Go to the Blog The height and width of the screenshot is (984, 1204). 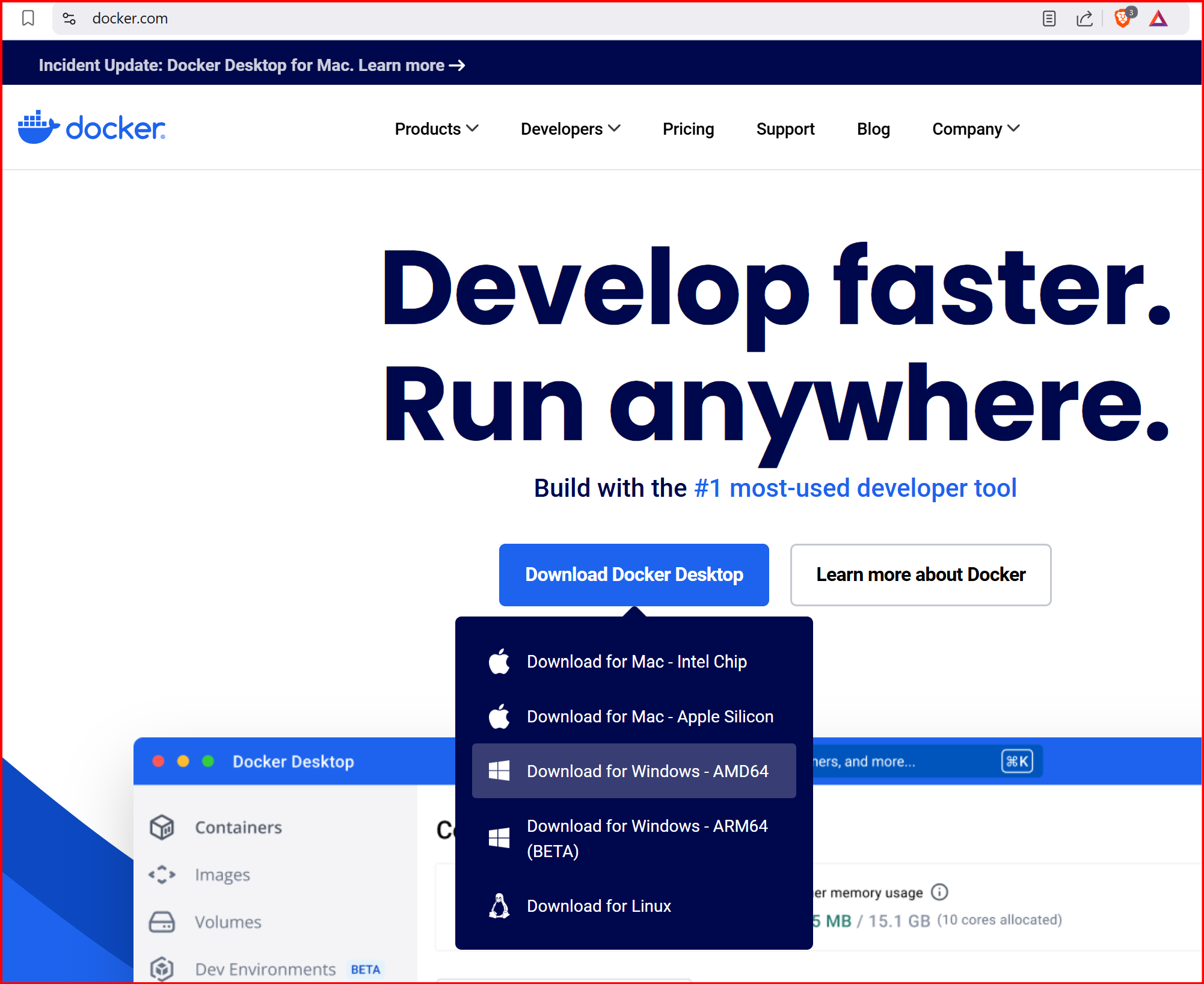pyautogui.click(x=873, y=129)
